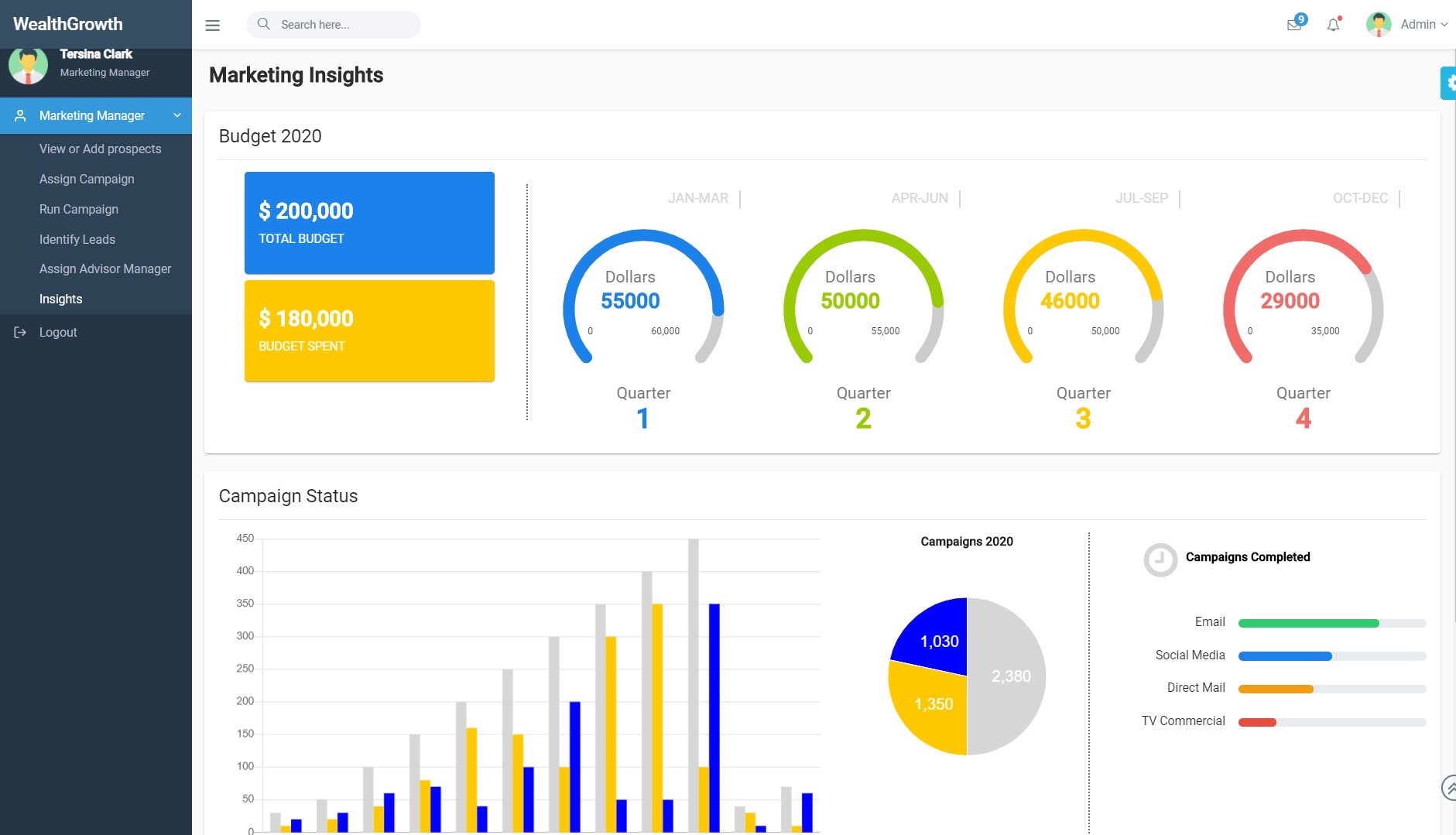This screenshot has height=835, width=1456.
Task: Click the Campaigns Completed clock icon
Action: coord(1160,560)
